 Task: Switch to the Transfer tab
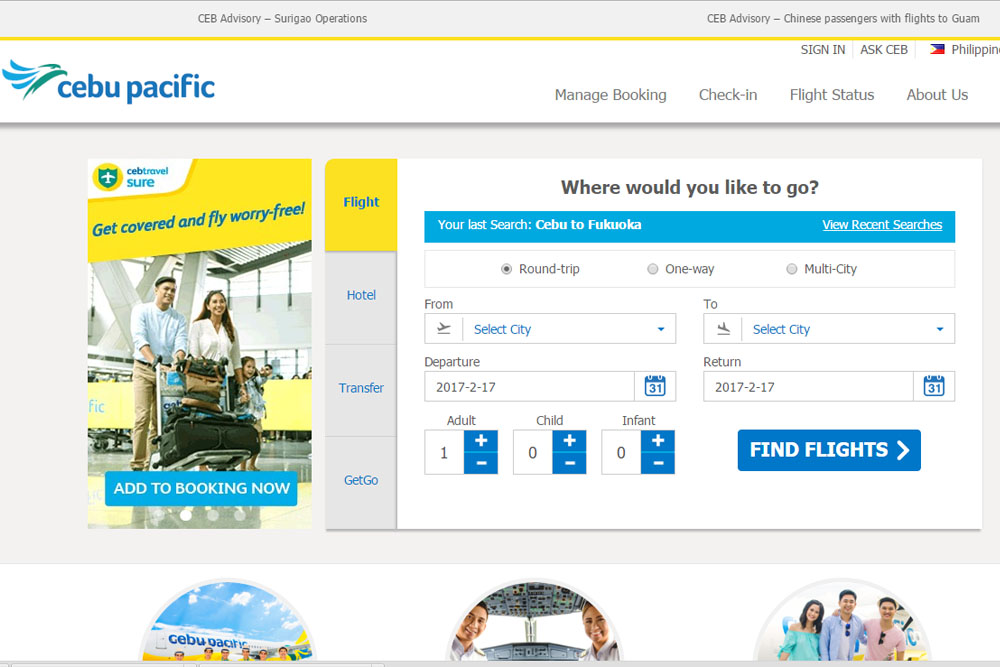[x=361, y=388]
